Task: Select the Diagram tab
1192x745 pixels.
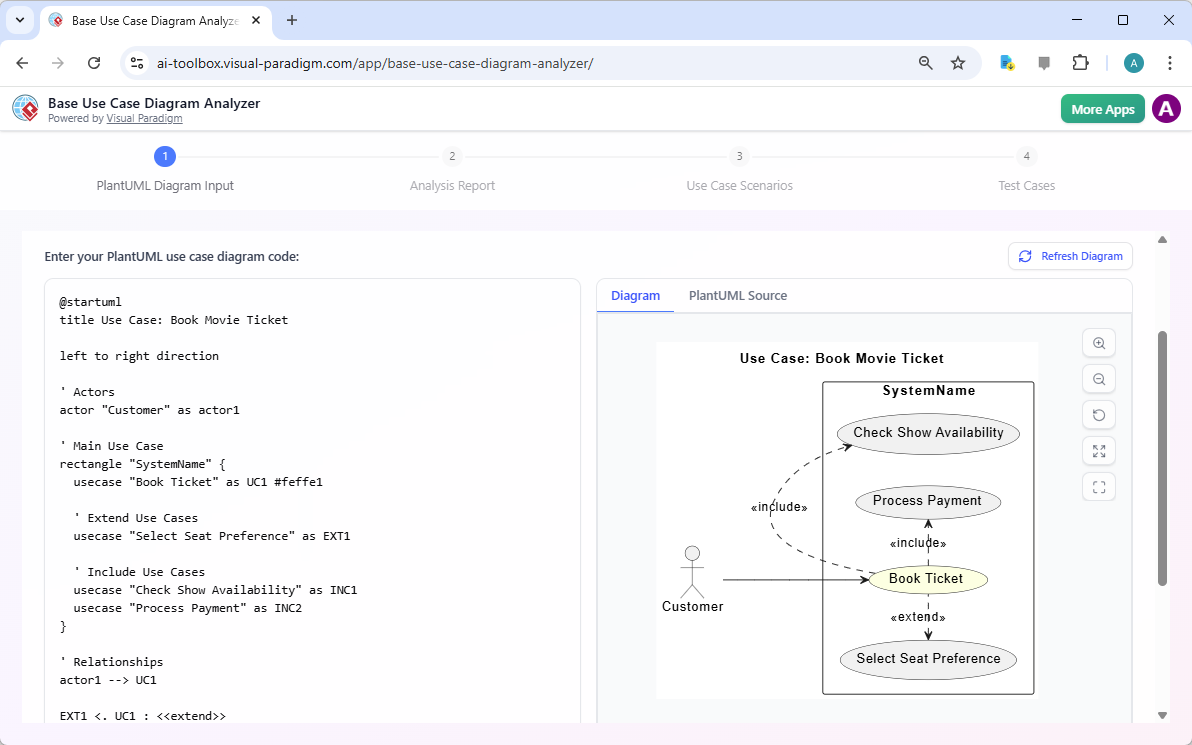Action: 635,295
